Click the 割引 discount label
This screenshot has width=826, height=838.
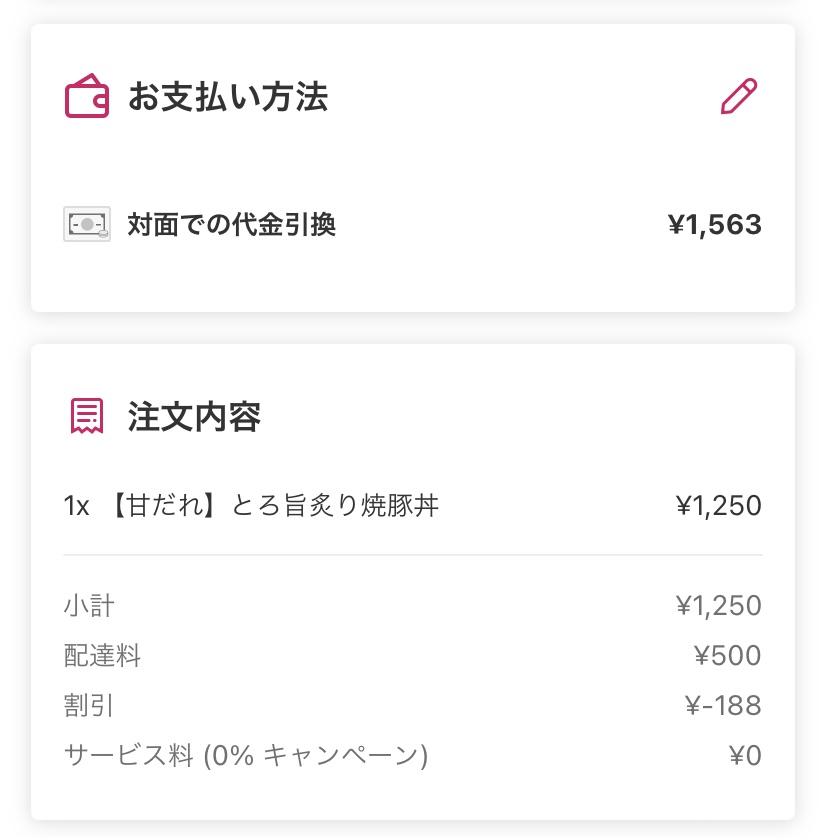pos(89,705)
